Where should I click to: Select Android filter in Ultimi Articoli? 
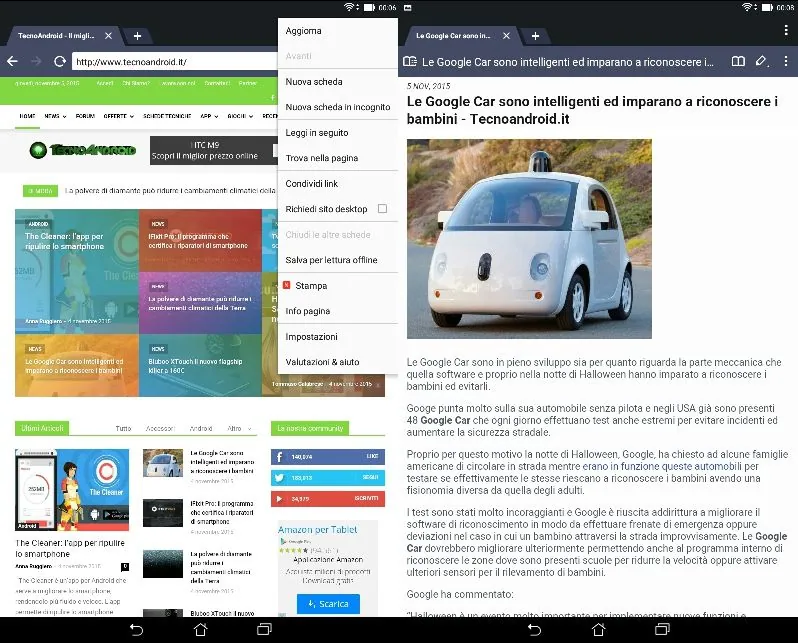(x=201, y=429)
